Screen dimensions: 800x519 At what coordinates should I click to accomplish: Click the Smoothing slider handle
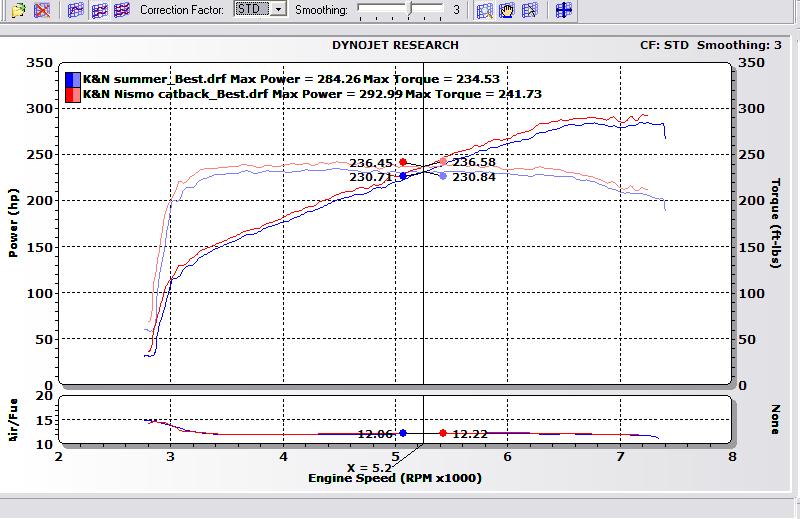(x=409, y=9)
